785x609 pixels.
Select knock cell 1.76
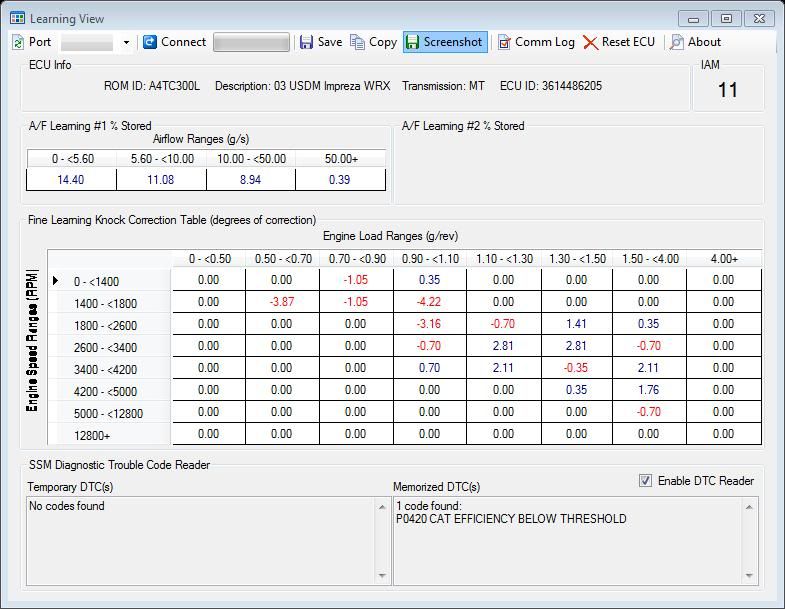coord(649,390)
